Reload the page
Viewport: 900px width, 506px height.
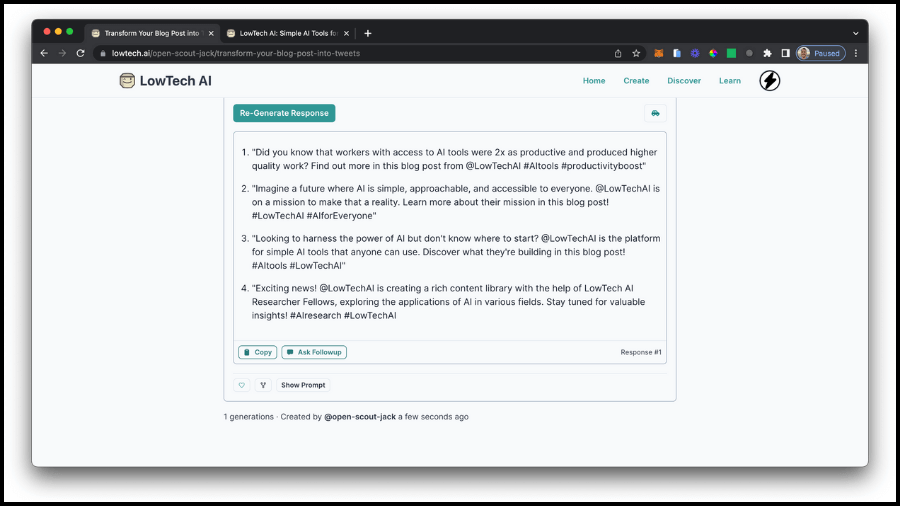[80, 53]
